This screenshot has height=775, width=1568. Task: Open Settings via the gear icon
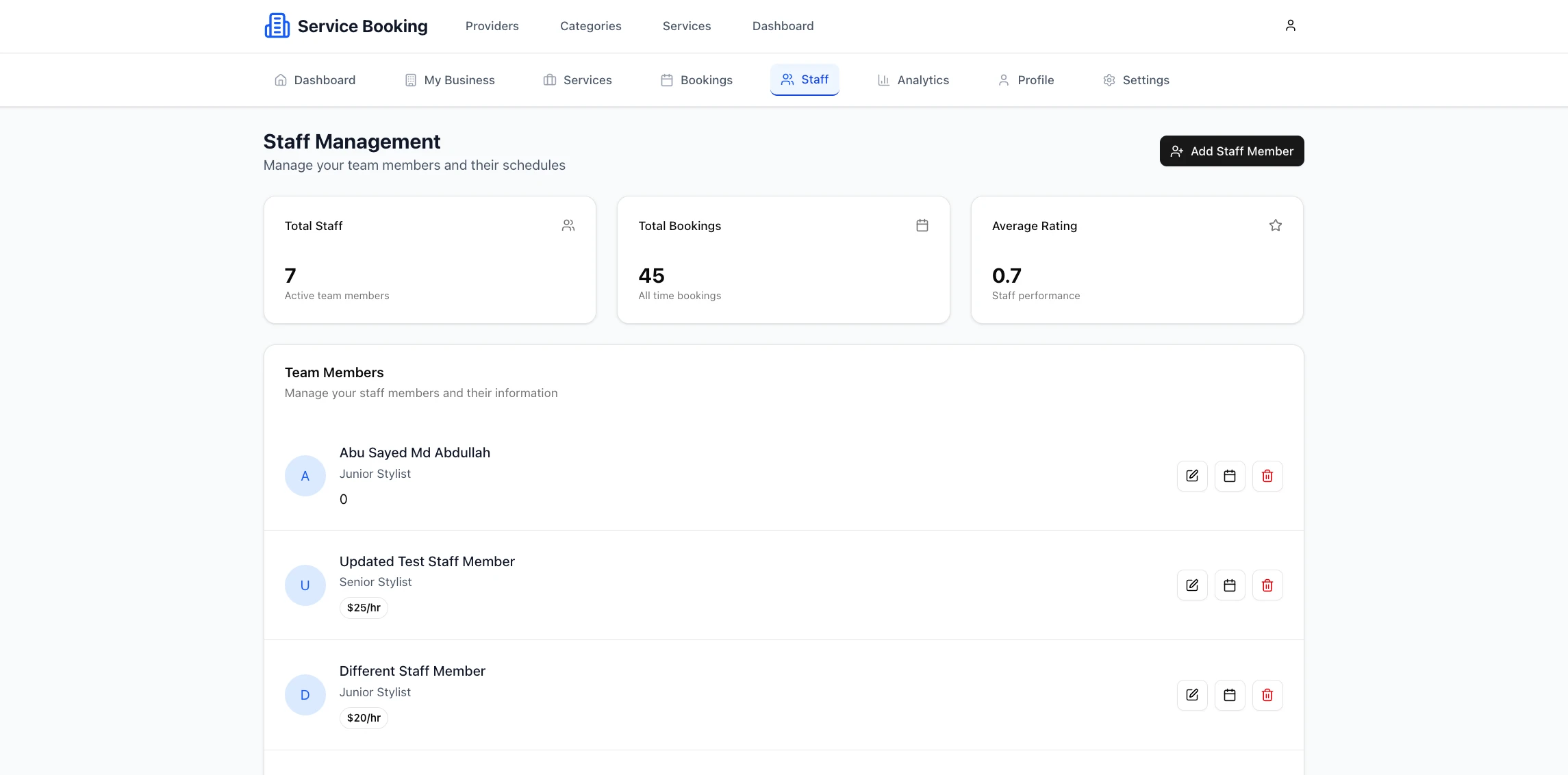click(1136, 79)
